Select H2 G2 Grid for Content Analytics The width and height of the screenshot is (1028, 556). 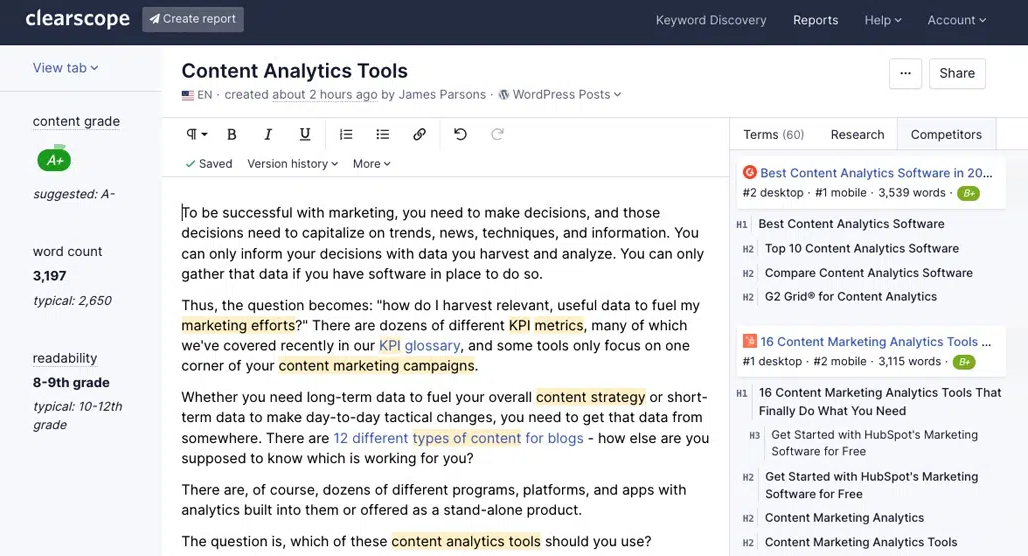(x=850, y=296)
